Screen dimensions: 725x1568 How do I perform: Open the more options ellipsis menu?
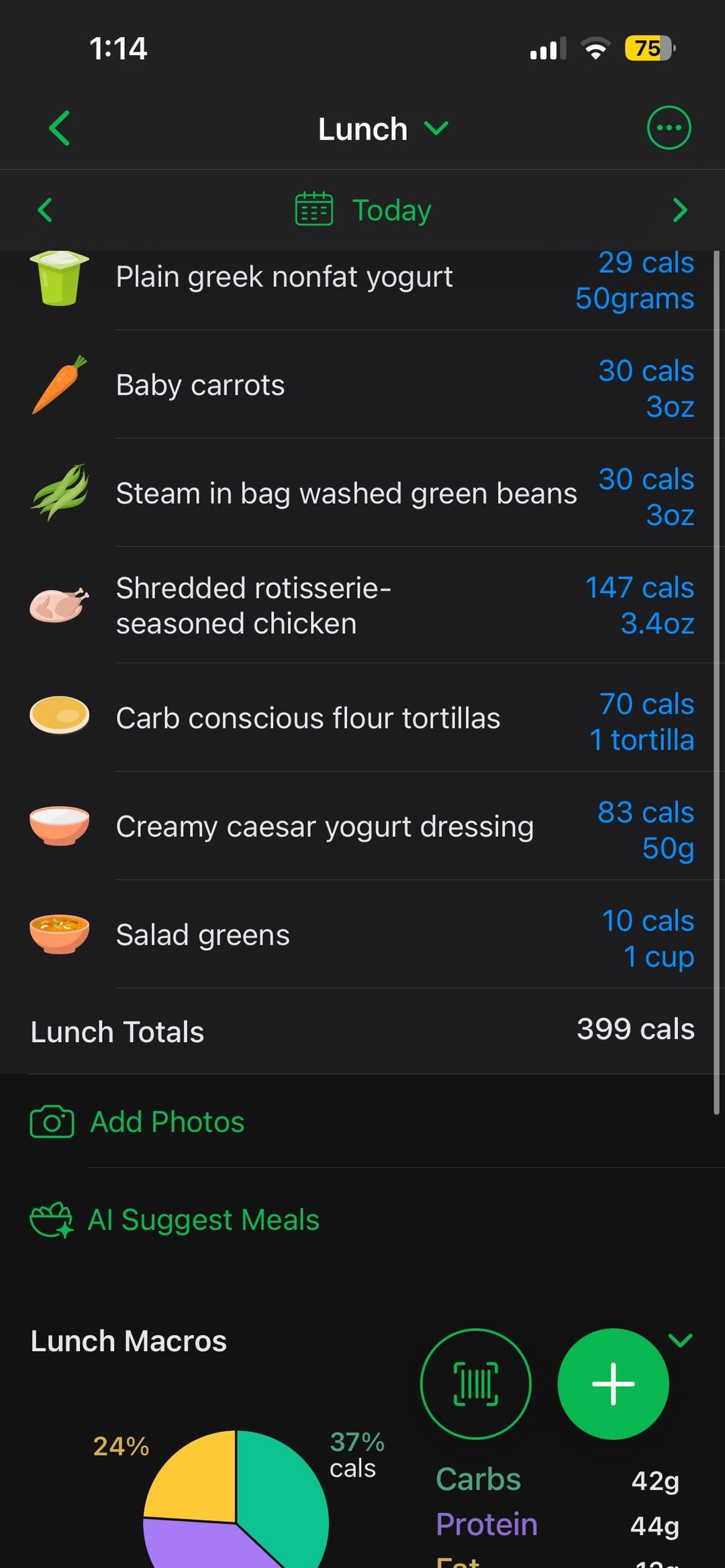click(x=668, y=127)
